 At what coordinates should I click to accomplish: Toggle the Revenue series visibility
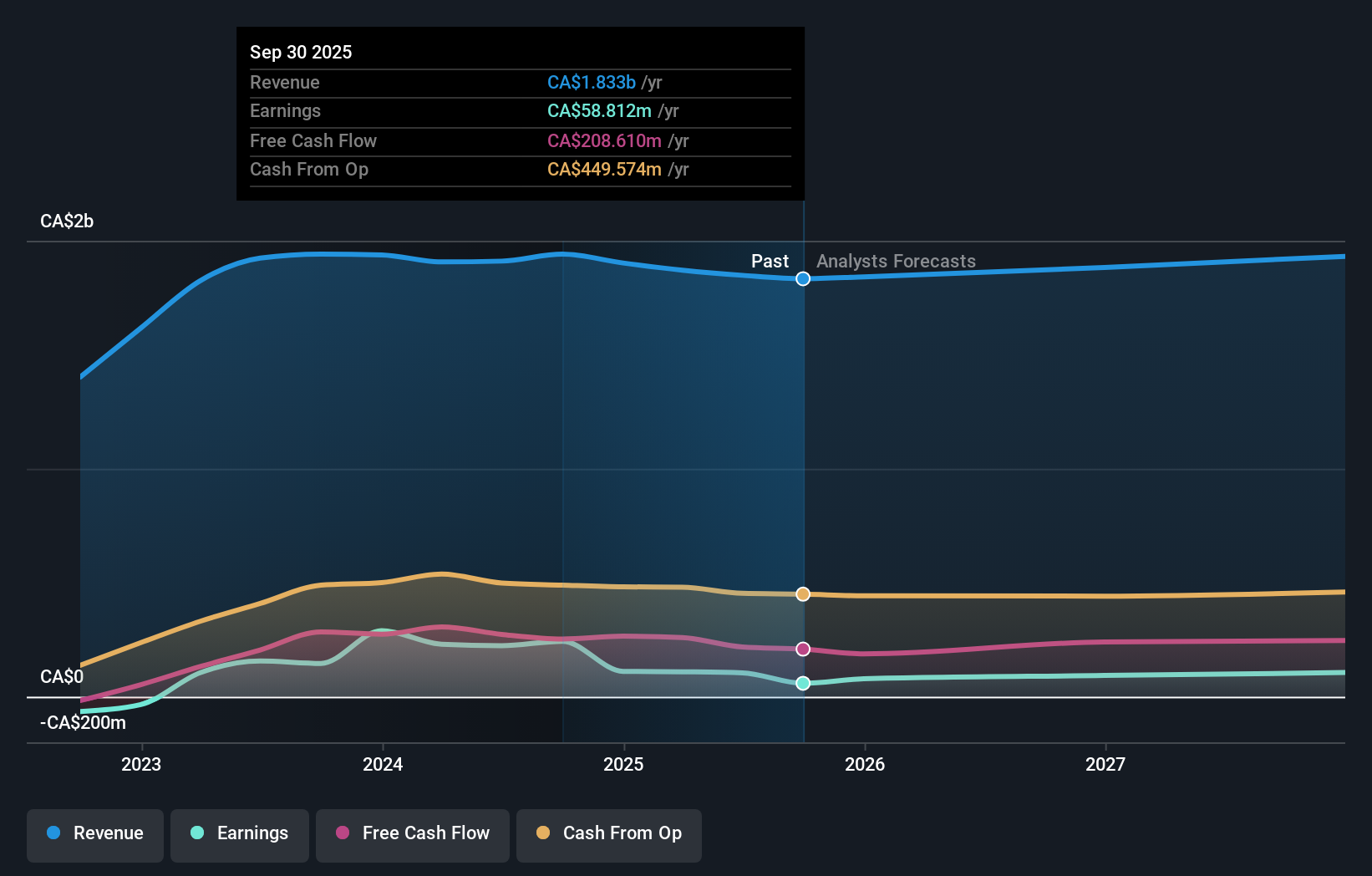94,833
